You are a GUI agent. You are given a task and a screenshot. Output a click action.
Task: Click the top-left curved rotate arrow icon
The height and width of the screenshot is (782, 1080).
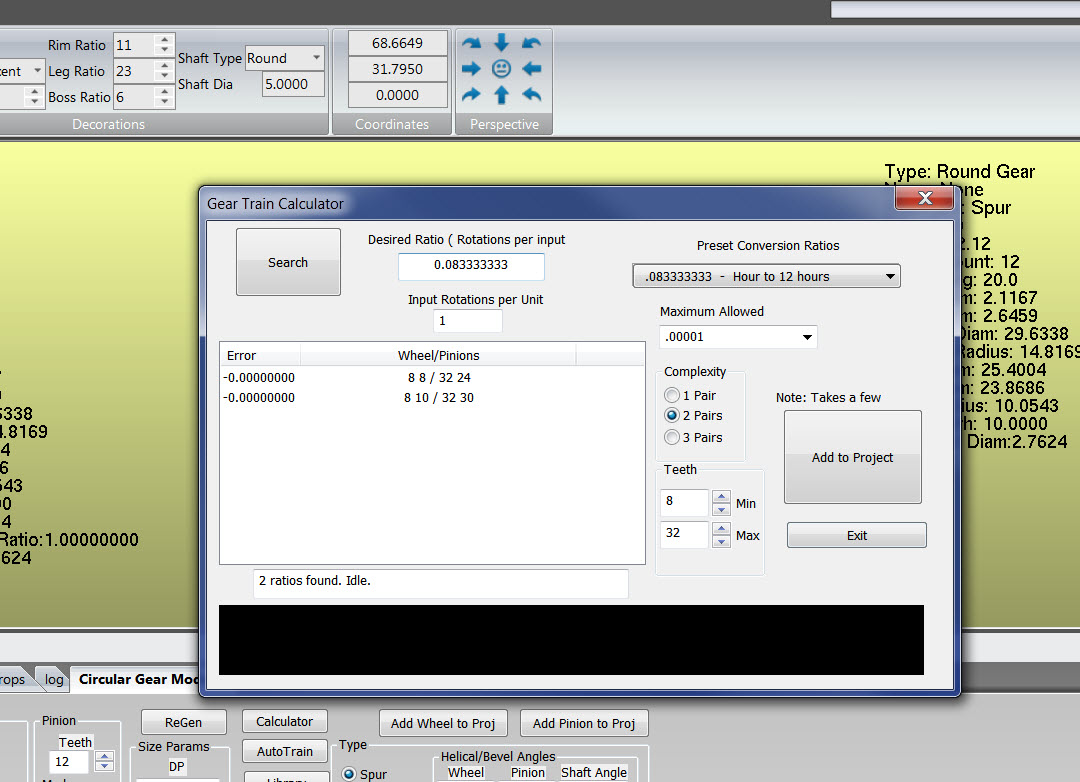[x=472, y=43]
